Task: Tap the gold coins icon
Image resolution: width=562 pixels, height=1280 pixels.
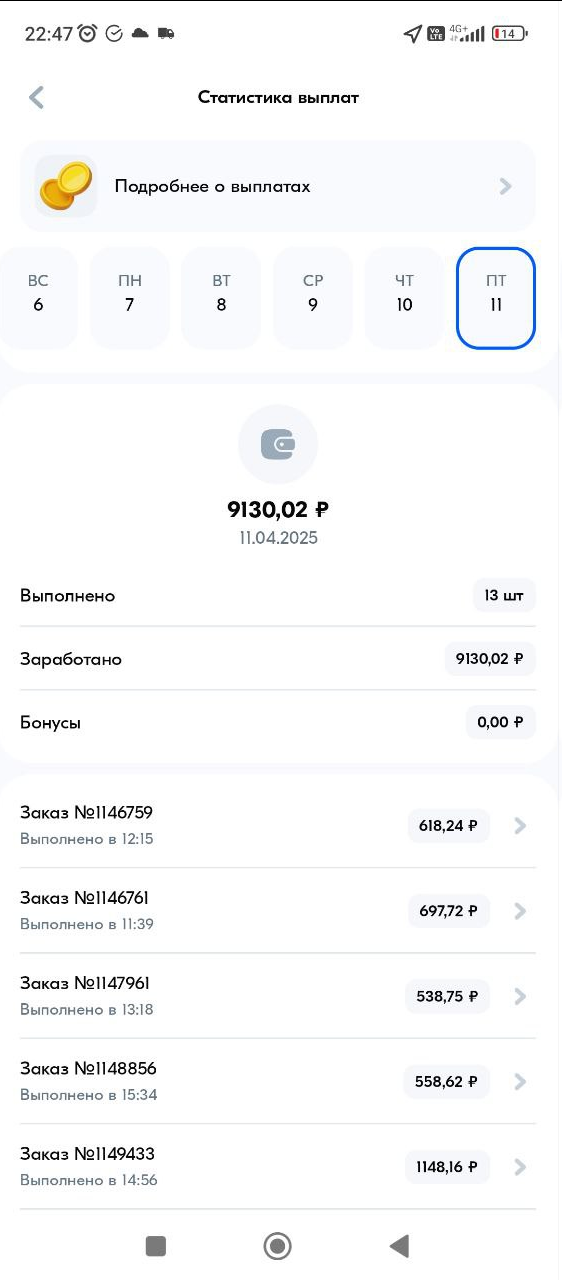Action: tap(66, 186)
